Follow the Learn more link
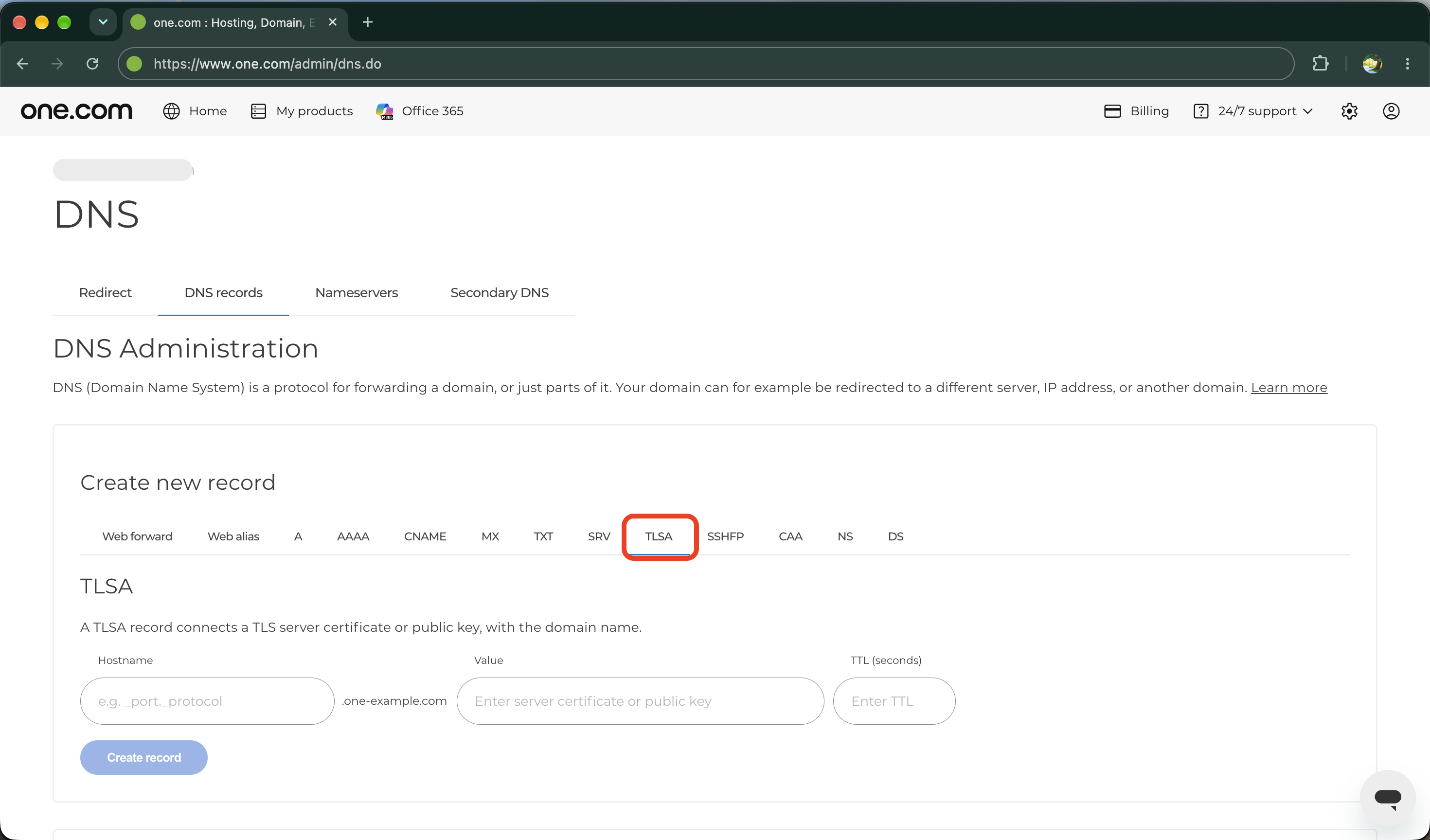 click(x=1289, y=388)
